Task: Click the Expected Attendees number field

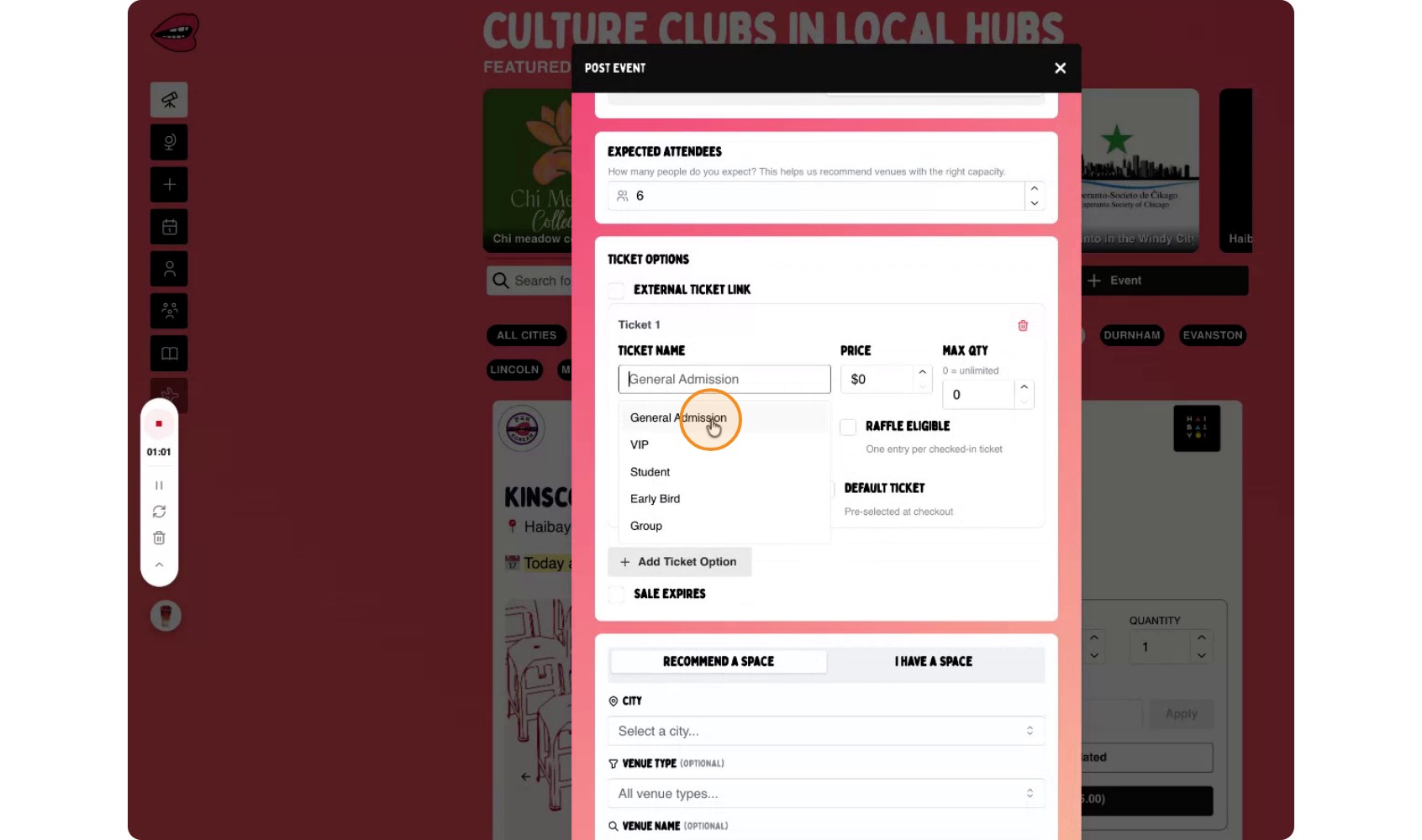Action: coord(817,196)
